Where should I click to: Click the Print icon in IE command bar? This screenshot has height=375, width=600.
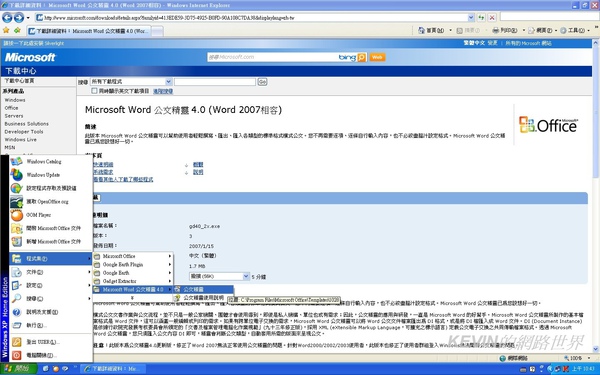click(x=496, y=30)
